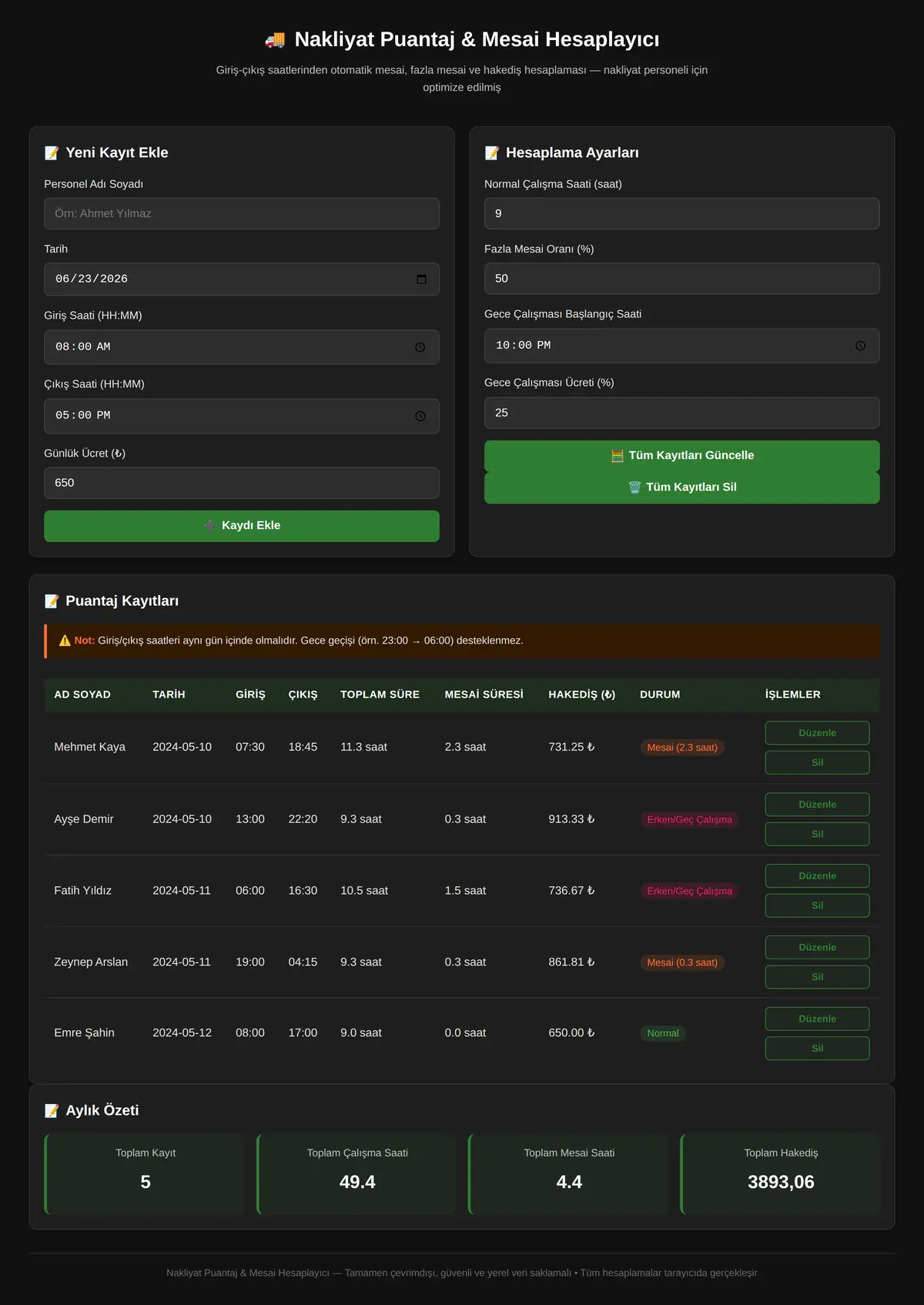924x1305 pixels.
Task: Delete all records with Tüm Kayıtları Sil
Action: point(682,487)
